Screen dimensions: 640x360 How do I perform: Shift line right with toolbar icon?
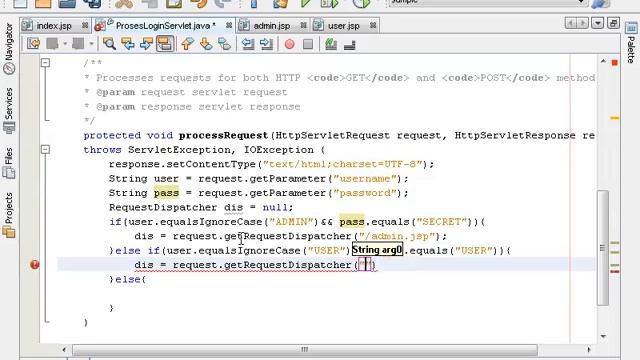coord(266,44)
